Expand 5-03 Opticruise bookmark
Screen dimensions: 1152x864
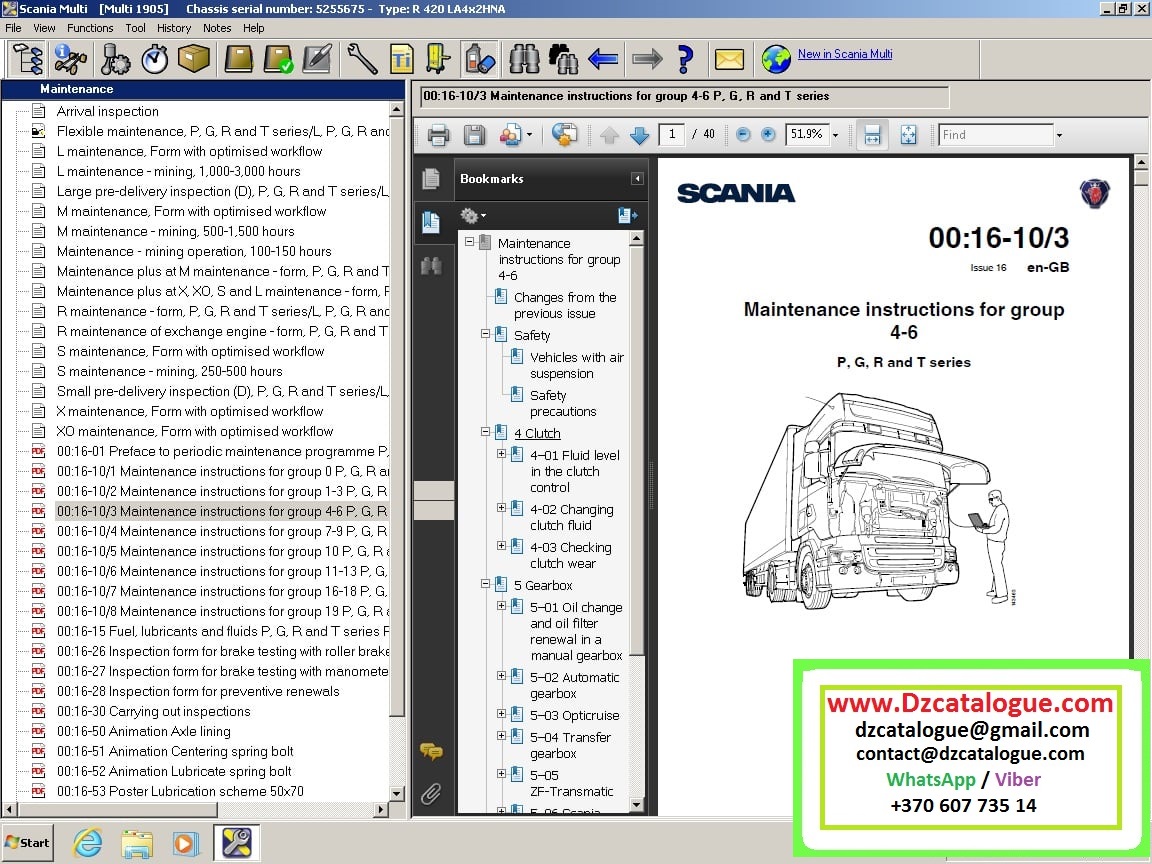point(501,714)
